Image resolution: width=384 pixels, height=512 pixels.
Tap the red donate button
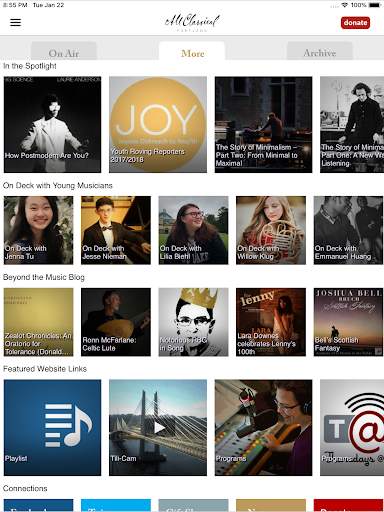[x=355, y=23]
